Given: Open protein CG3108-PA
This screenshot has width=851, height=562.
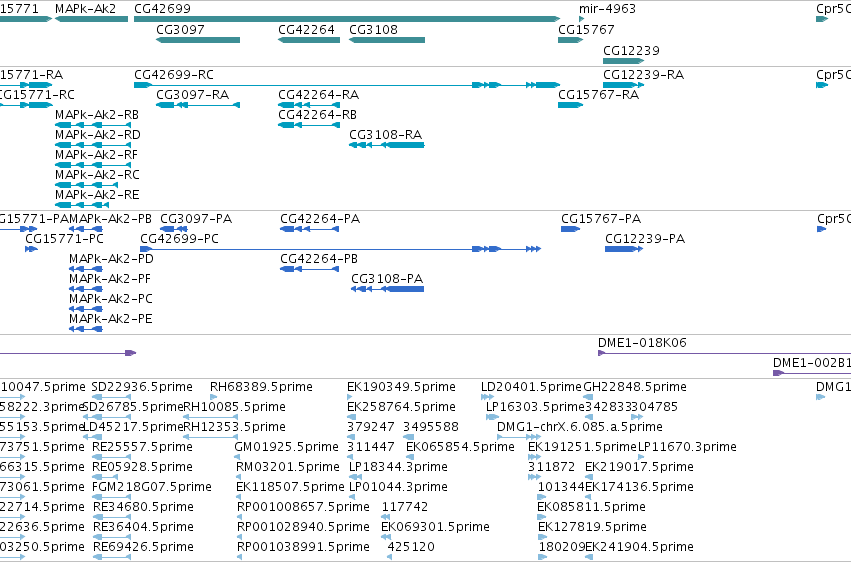Looking at the screenshot, I should [388, 289].
